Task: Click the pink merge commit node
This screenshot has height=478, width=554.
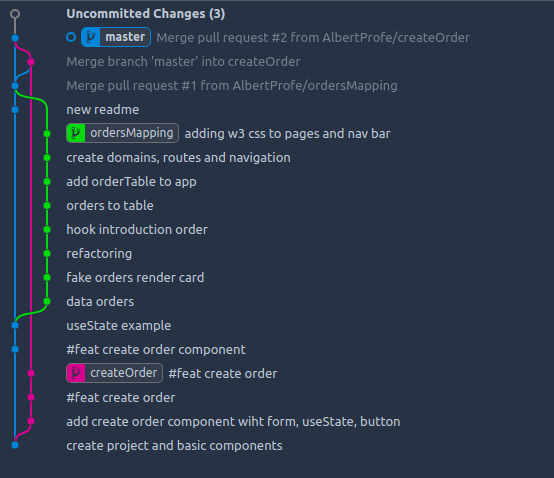Action: coord(31,62)
